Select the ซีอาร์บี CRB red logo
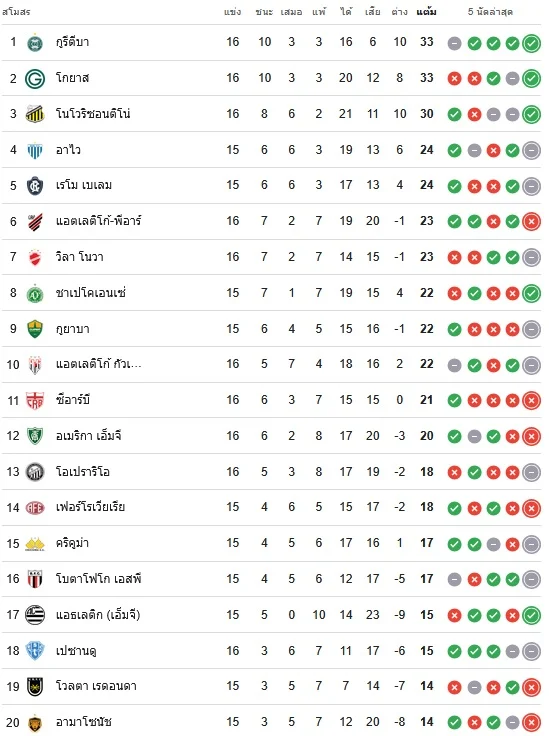This screenshot has width=549, height=736. tap(35, 400)
